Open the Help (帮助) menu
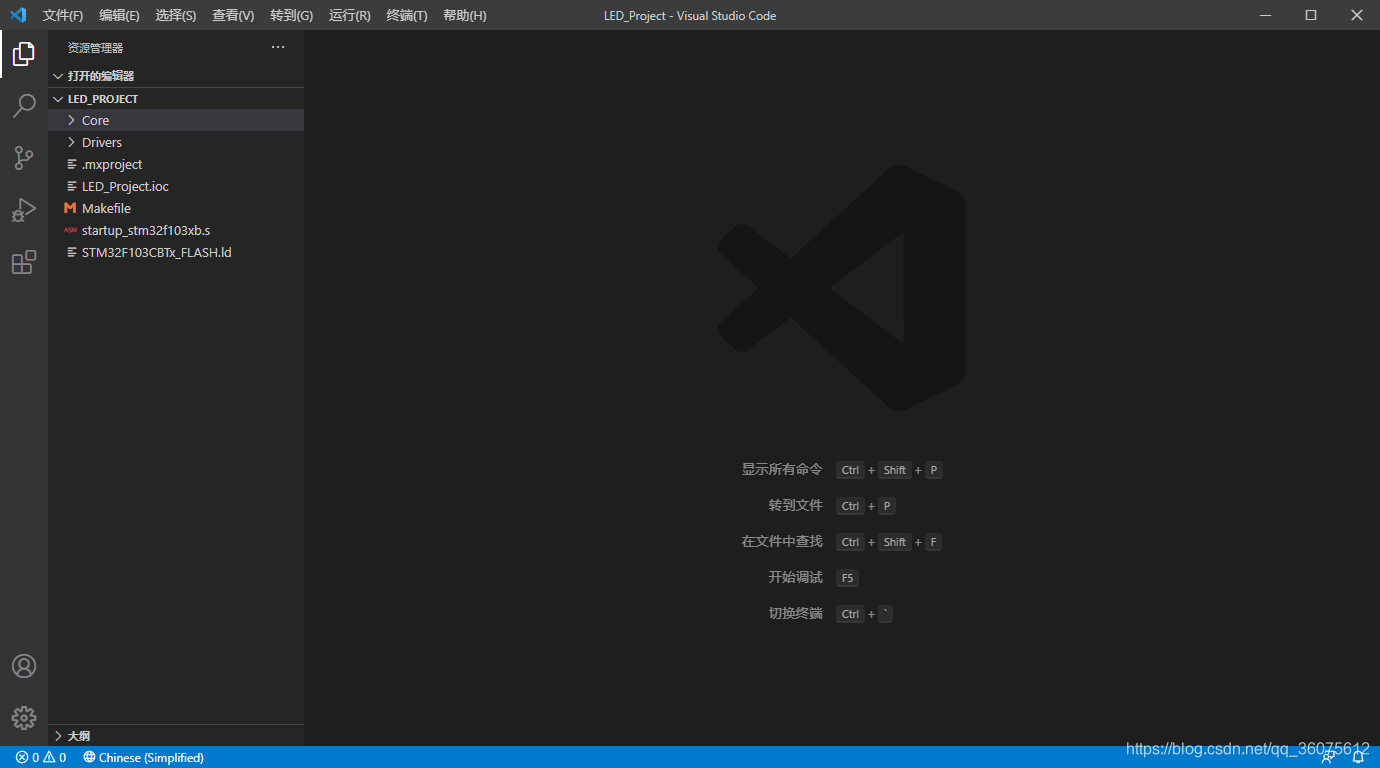1380x768 pixels. pyautogui.click(x=465, y=15)
